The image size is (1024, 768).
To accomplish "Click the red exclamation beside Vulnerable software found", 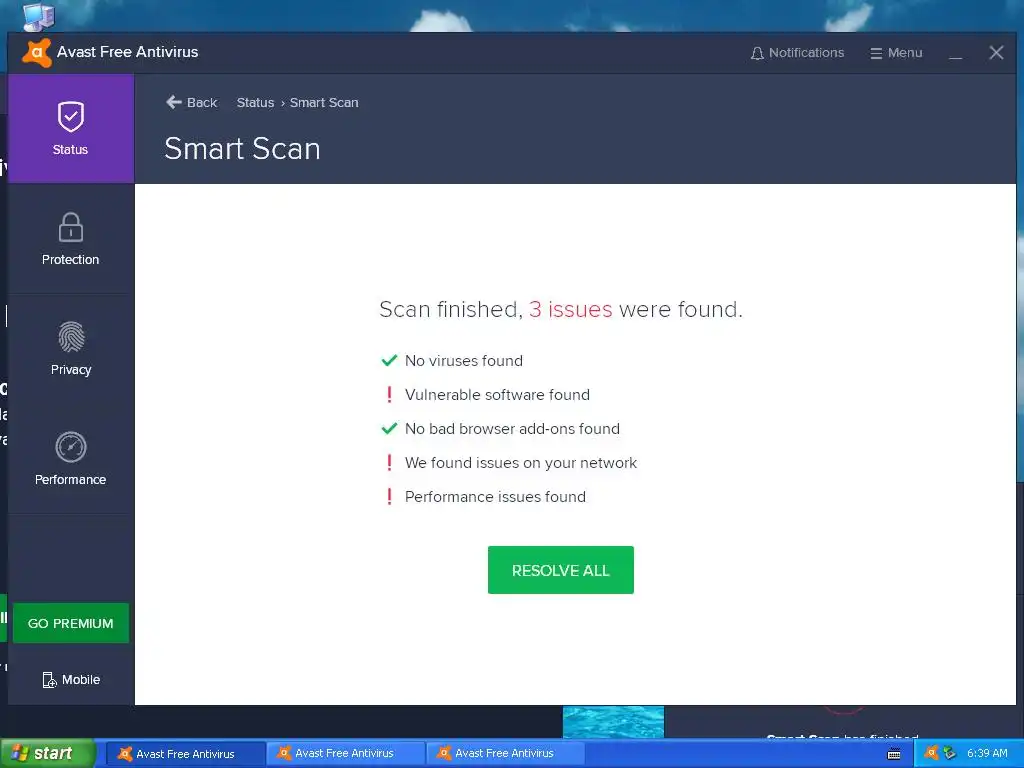I will [x=389, y=394].
